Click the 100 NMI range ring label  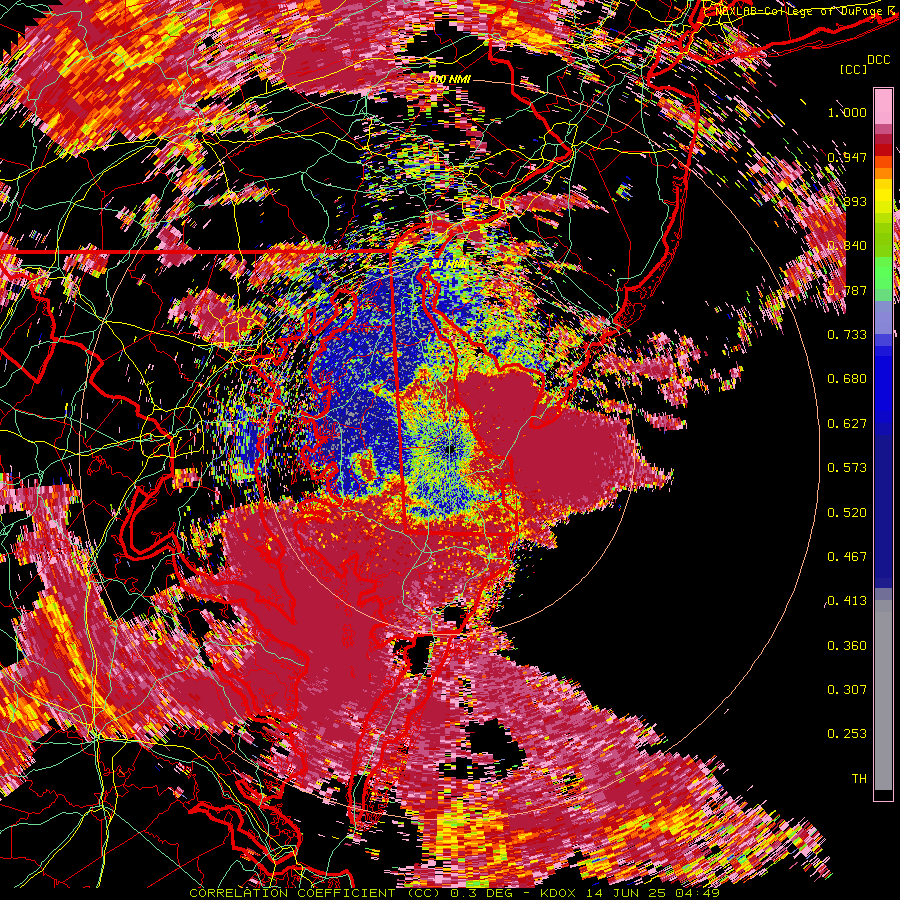coord(450,79)
